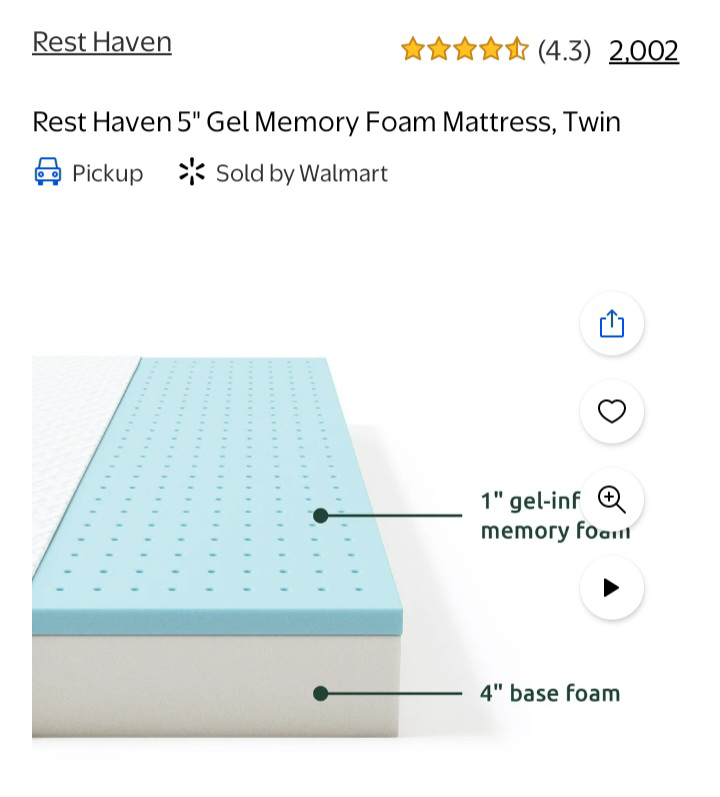The height and width of the screenshot is (797, 720).
Task: Click the 4" base foam label
Action: click(x=550, y=693)
